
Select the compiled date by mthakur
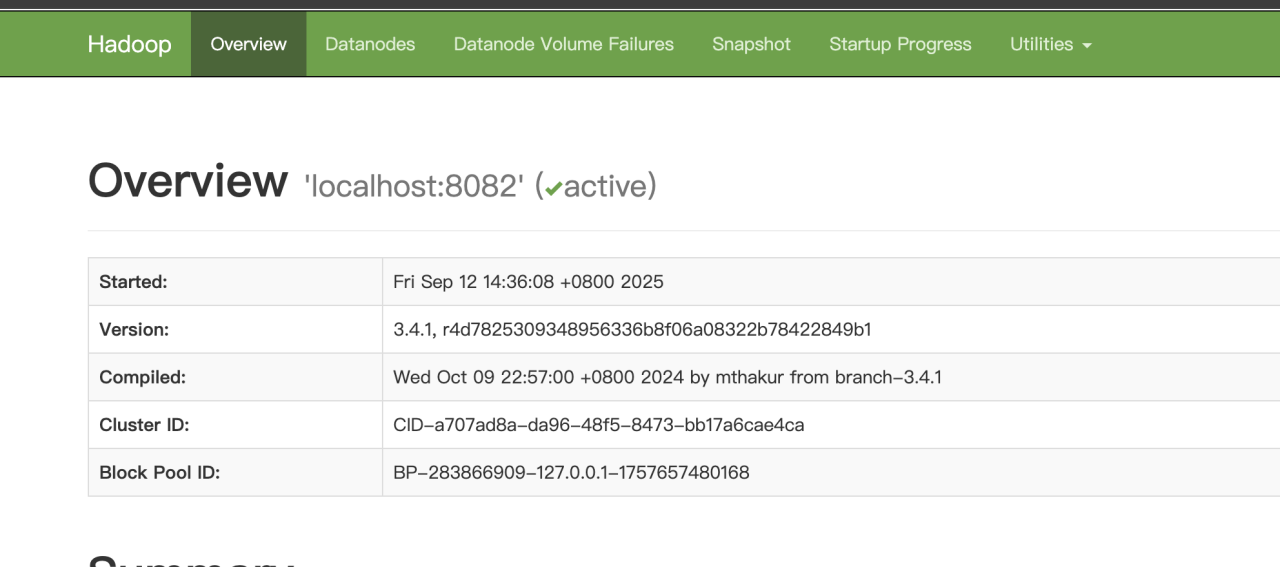click(x=667, y=377)
